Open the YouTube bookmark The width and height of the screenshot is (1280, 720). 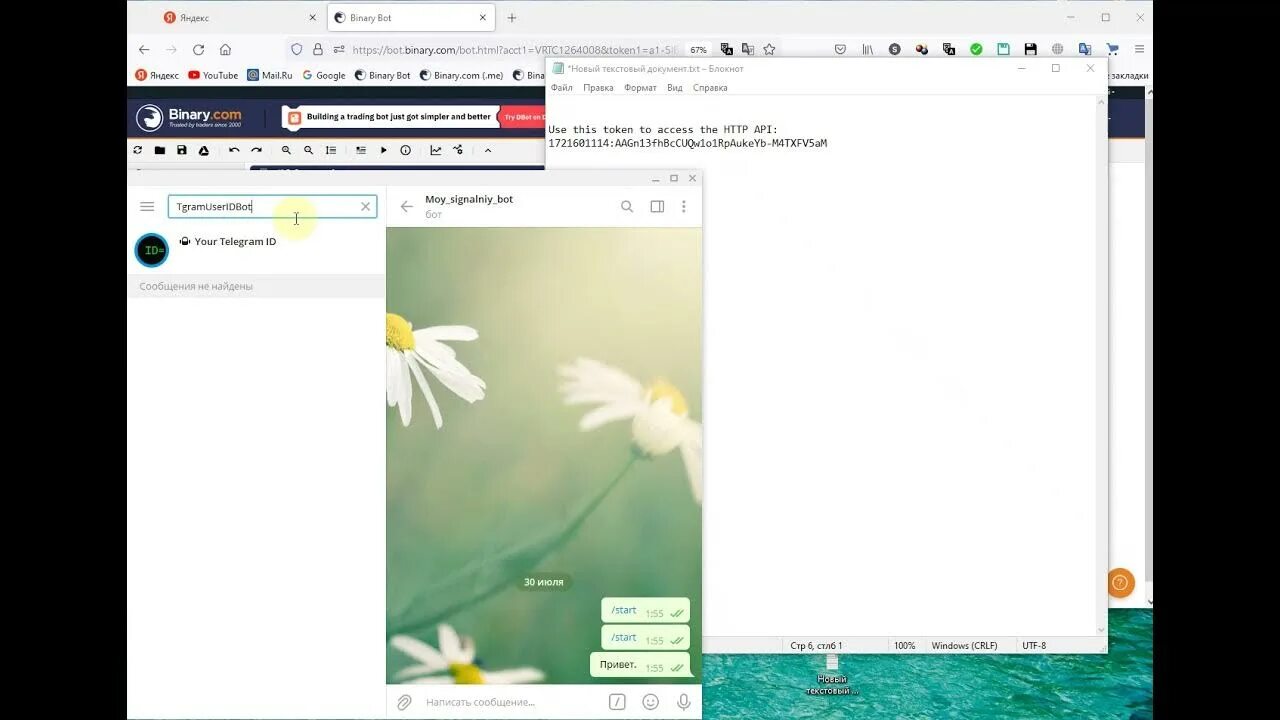tap(213, 75)
